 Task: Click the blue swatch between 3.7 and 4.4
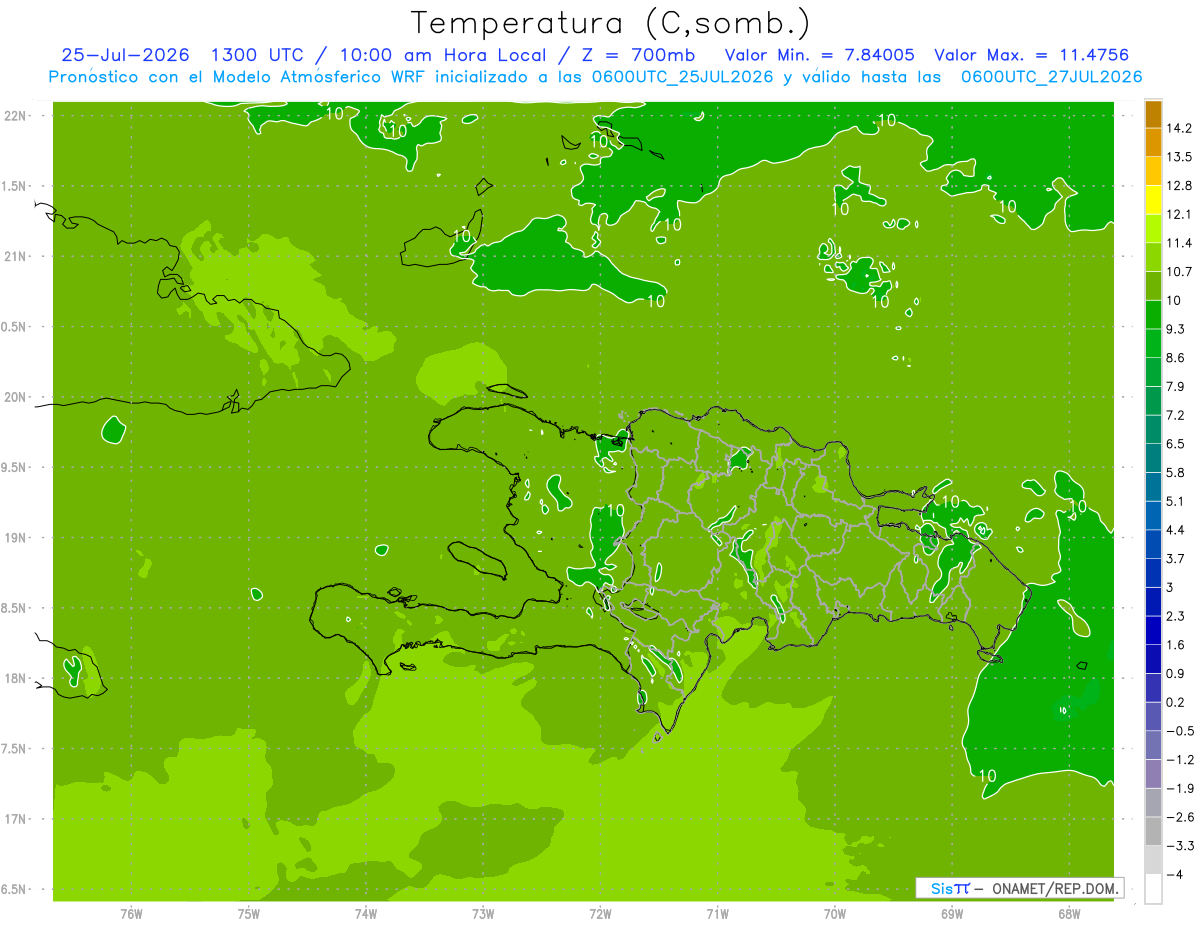pos(1153,544)
